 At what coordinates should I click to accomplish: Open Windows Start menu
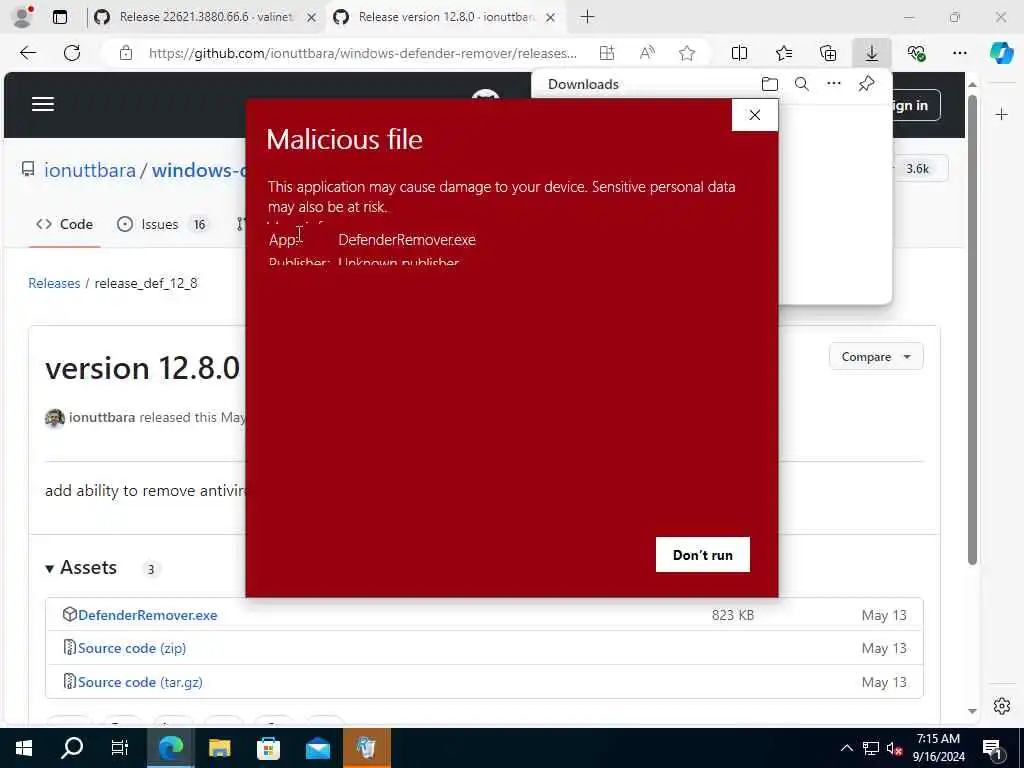click(x=24, y=748)
